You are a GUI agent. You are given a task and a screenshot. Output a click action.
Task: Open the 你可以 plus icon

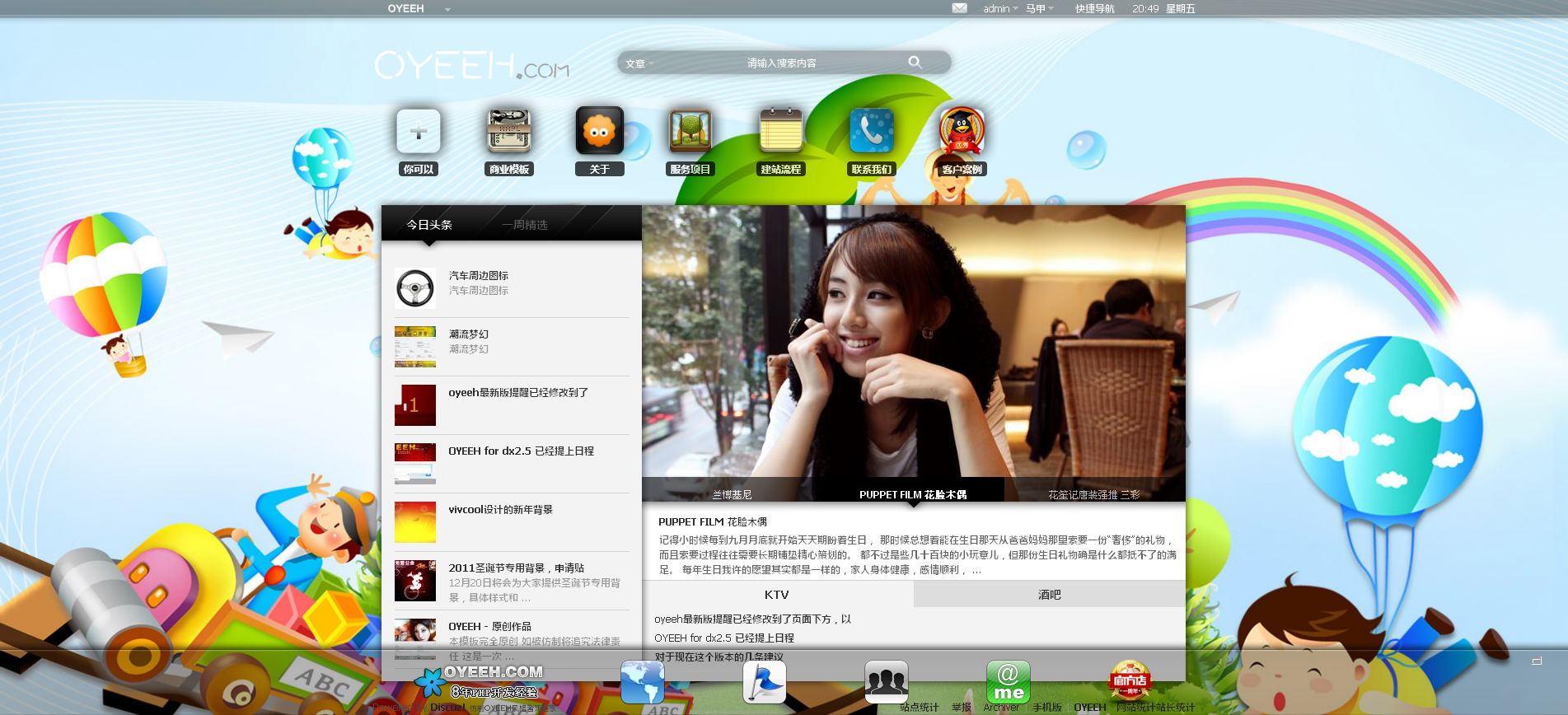point(419,131)
